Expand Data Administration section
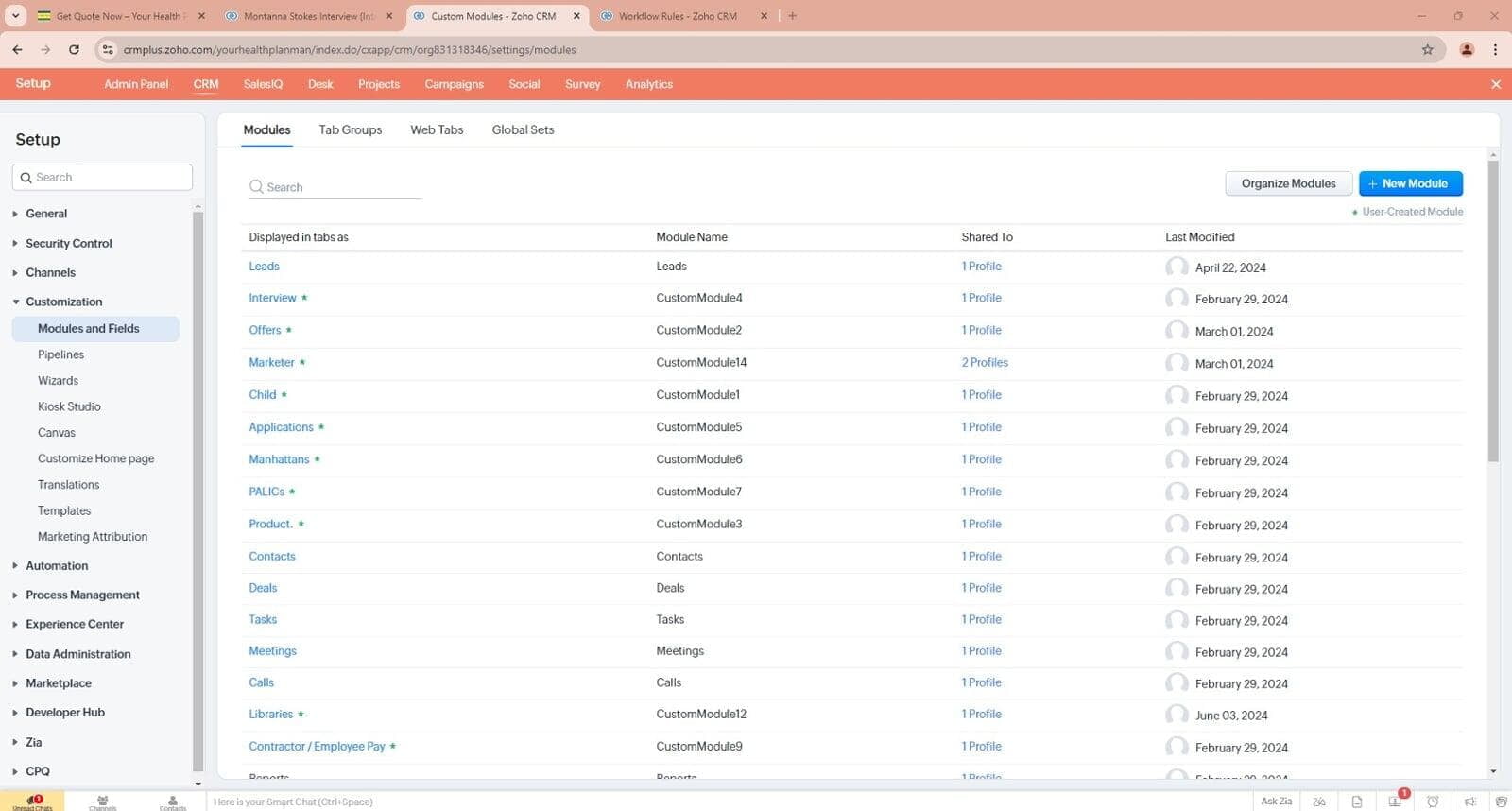Screen dimensions: 1512x811 pyautogui.click(x=78, y=653)
